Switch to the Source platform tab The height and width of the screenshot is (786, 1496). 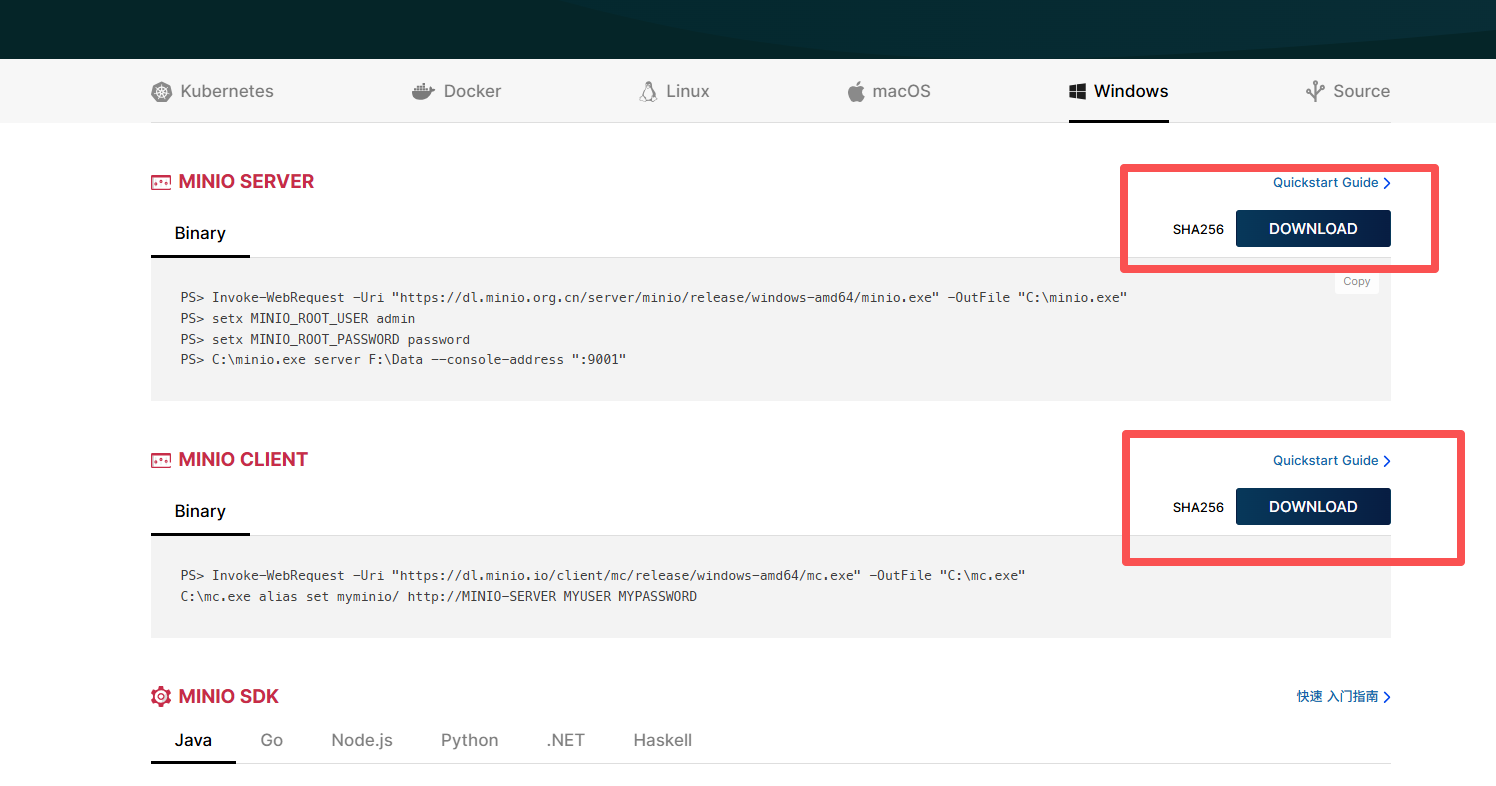[x=1348, y=91]
